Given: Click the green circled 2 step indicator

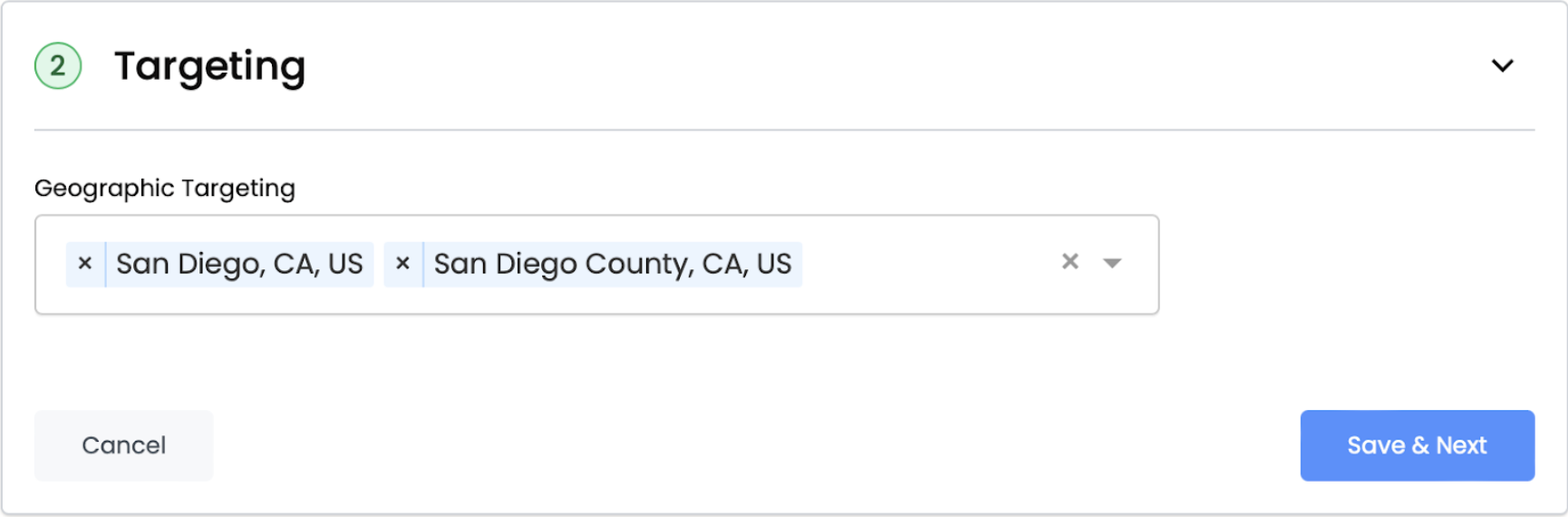Looking at the screenshot, I should [58, 66].
